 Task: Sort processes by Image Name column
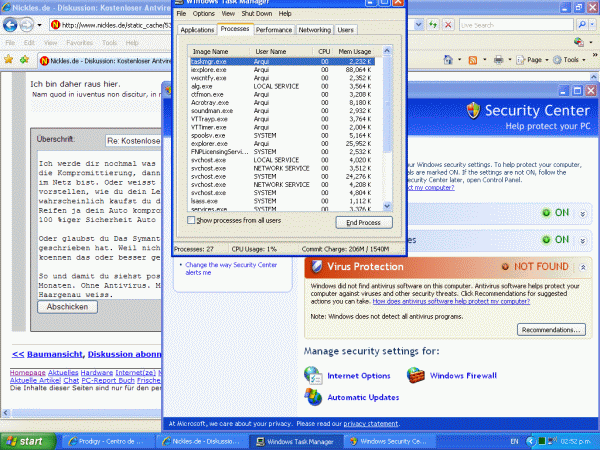(x=218, y=51)
